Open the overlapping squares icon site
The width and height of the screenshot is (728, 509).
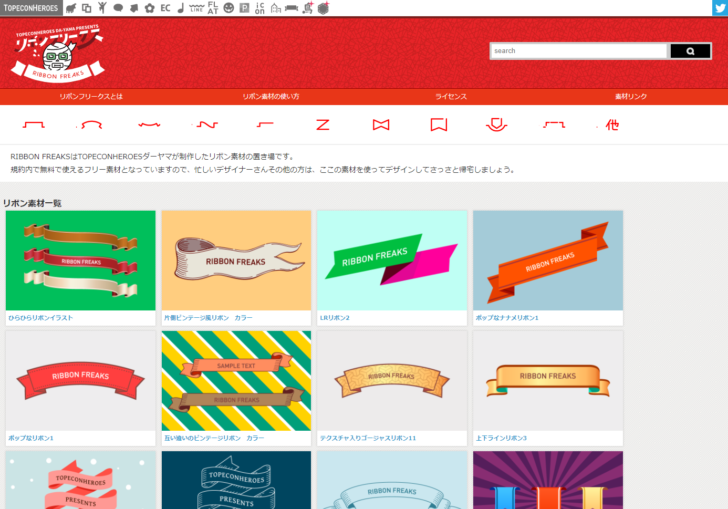[86, 8]
